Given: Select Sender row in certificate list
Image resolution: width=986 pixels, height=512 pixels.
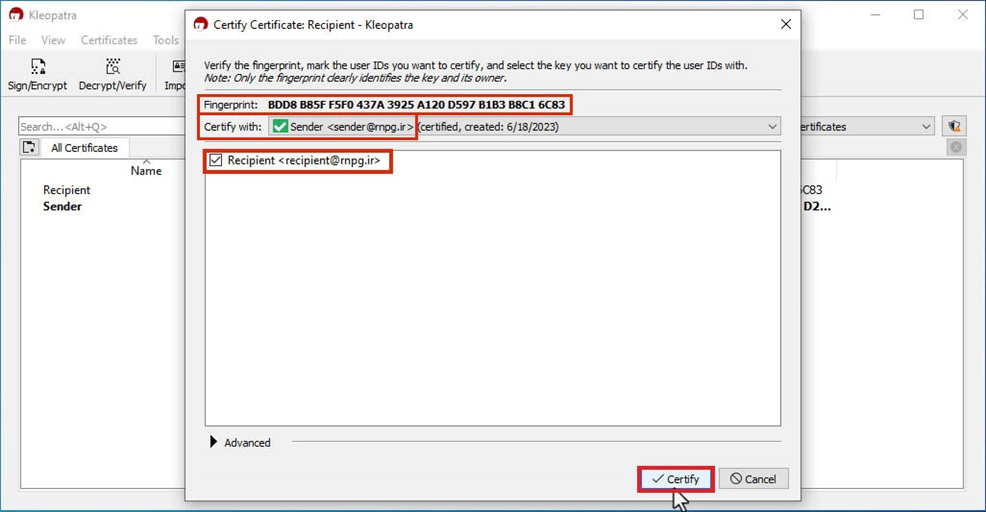Looking at the screenshot, I should coord(62,206).
